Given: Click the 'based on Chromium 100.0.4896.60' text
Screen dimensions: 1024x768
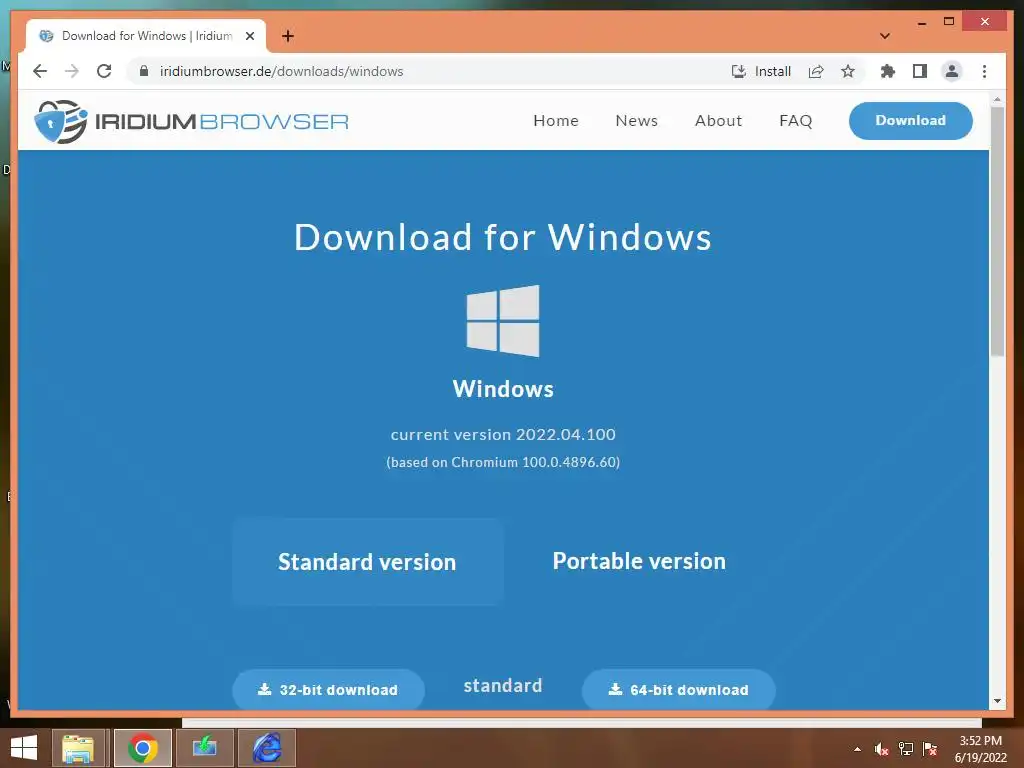Looking at the screenshot, I should point(503,462).
